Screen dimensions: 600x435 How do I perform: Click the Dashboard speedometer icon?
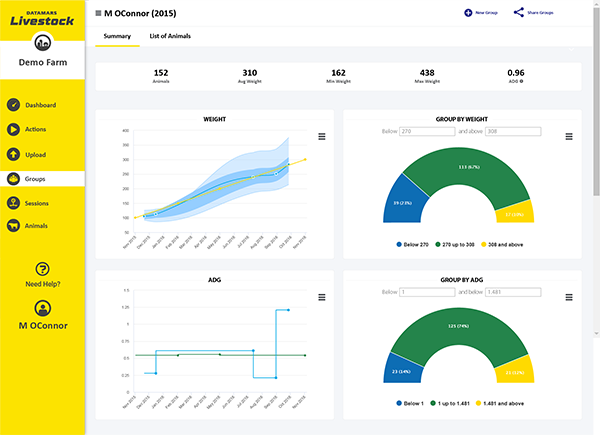pos(12,105)
